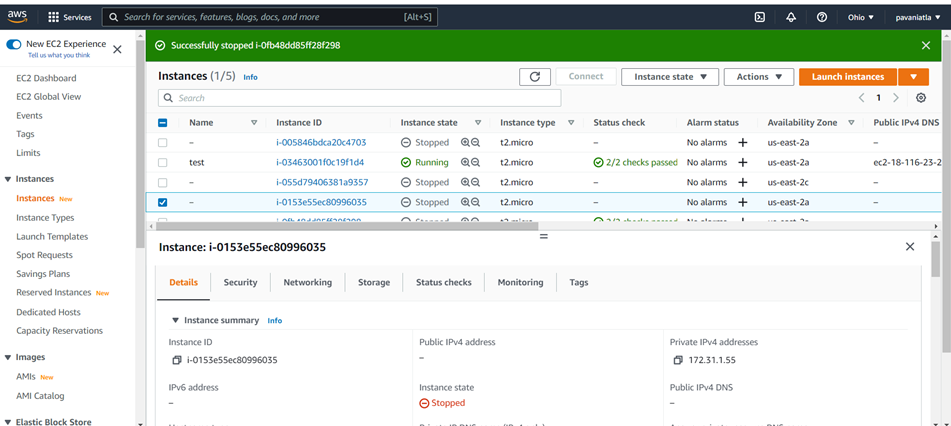Switch to the Networking tab
The width and height of the screenshot is (951, 426).
pos(307,282)
